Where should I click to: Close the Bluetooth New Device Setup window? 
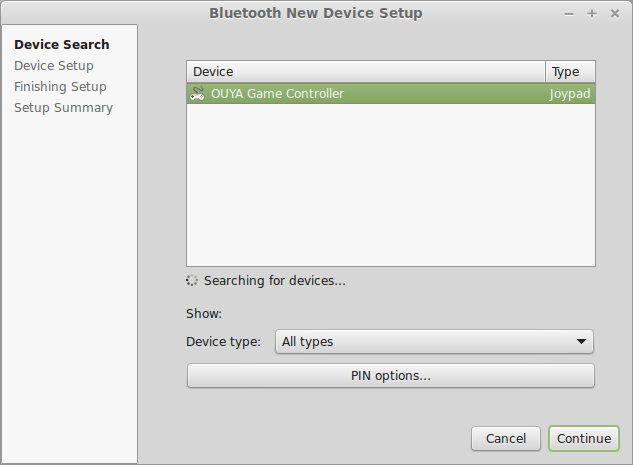(614, 13)
